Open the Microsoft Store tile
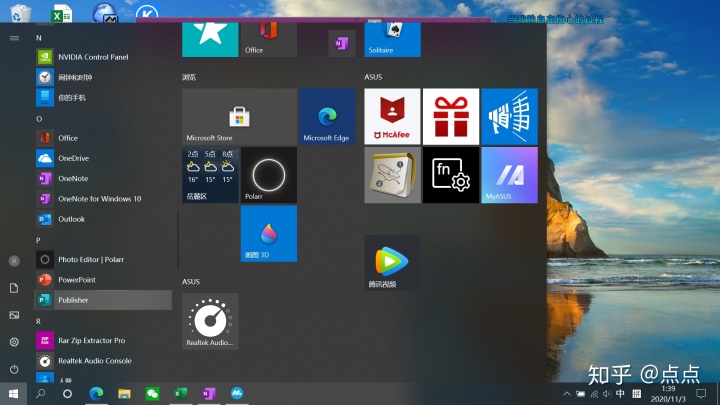 pos(239,117)
